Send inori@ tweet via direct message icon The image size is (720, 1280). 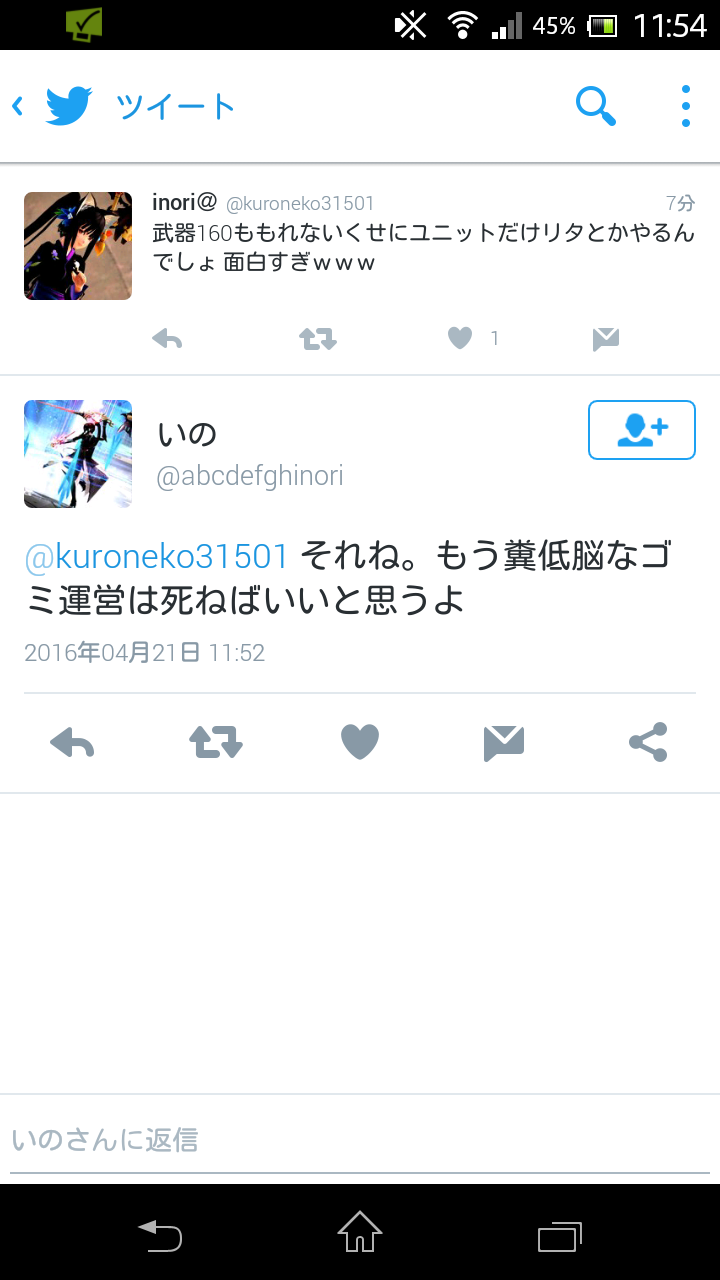point(605,340)
